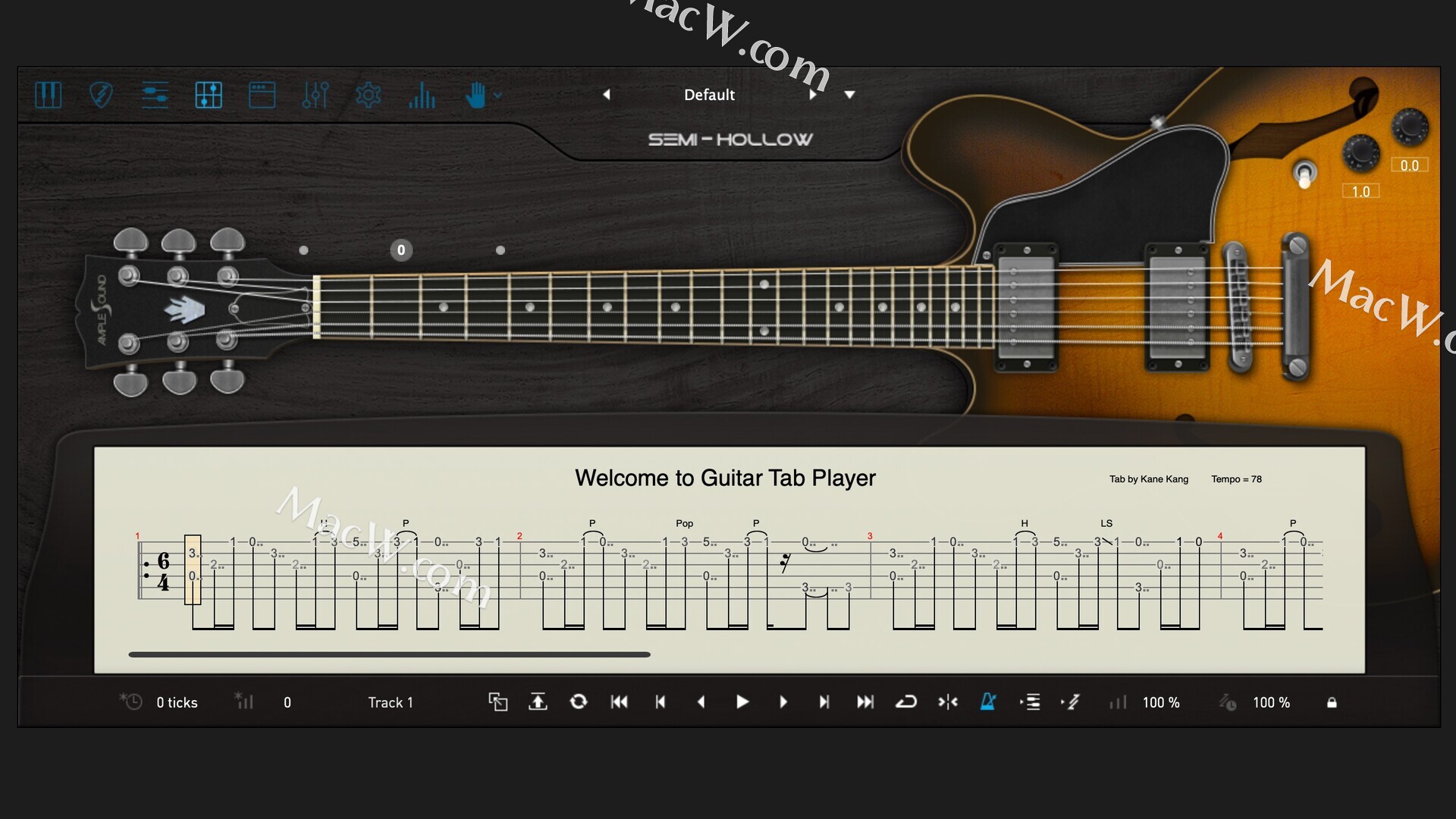The width and height of the screenshot is (1456, 819).
Task: Flip the pickup selector toggle switch
Action: (1304, 175)
